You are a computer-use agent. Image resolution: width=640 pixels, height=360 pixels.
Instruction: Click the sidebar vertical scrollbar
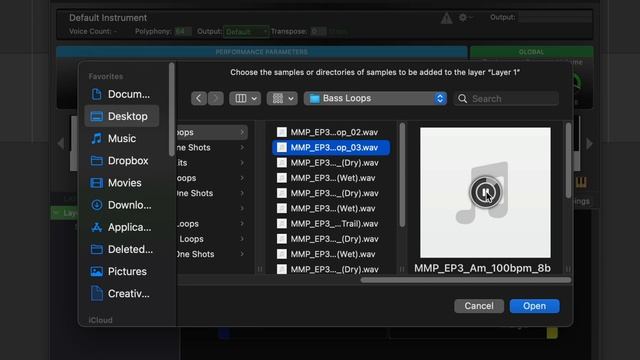tap(172, 109)
